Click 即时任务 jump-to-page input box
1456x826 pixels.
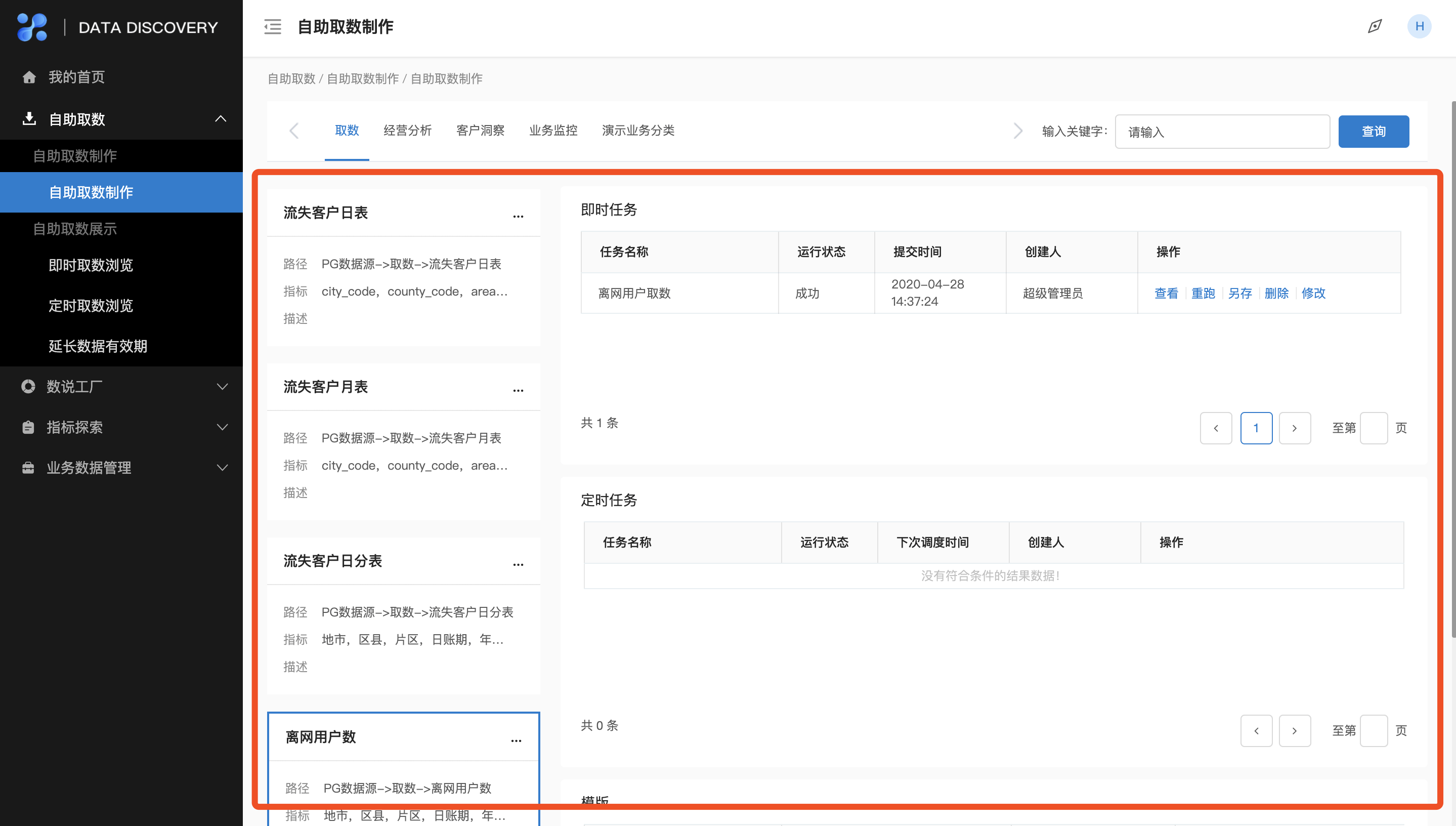[x=1374, y=428]
